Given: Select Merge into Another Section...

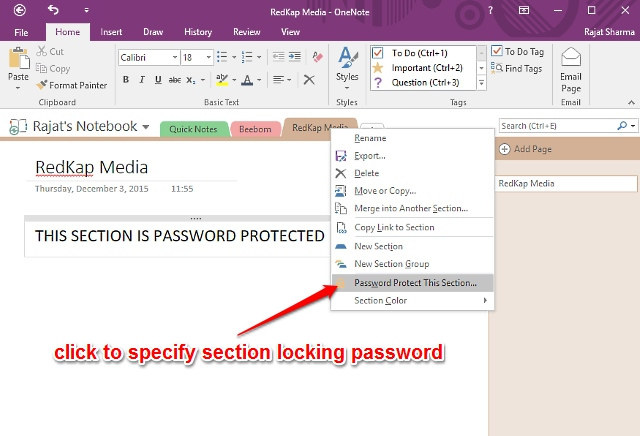Looking at the screenshot, I should [x=412, y=208].
